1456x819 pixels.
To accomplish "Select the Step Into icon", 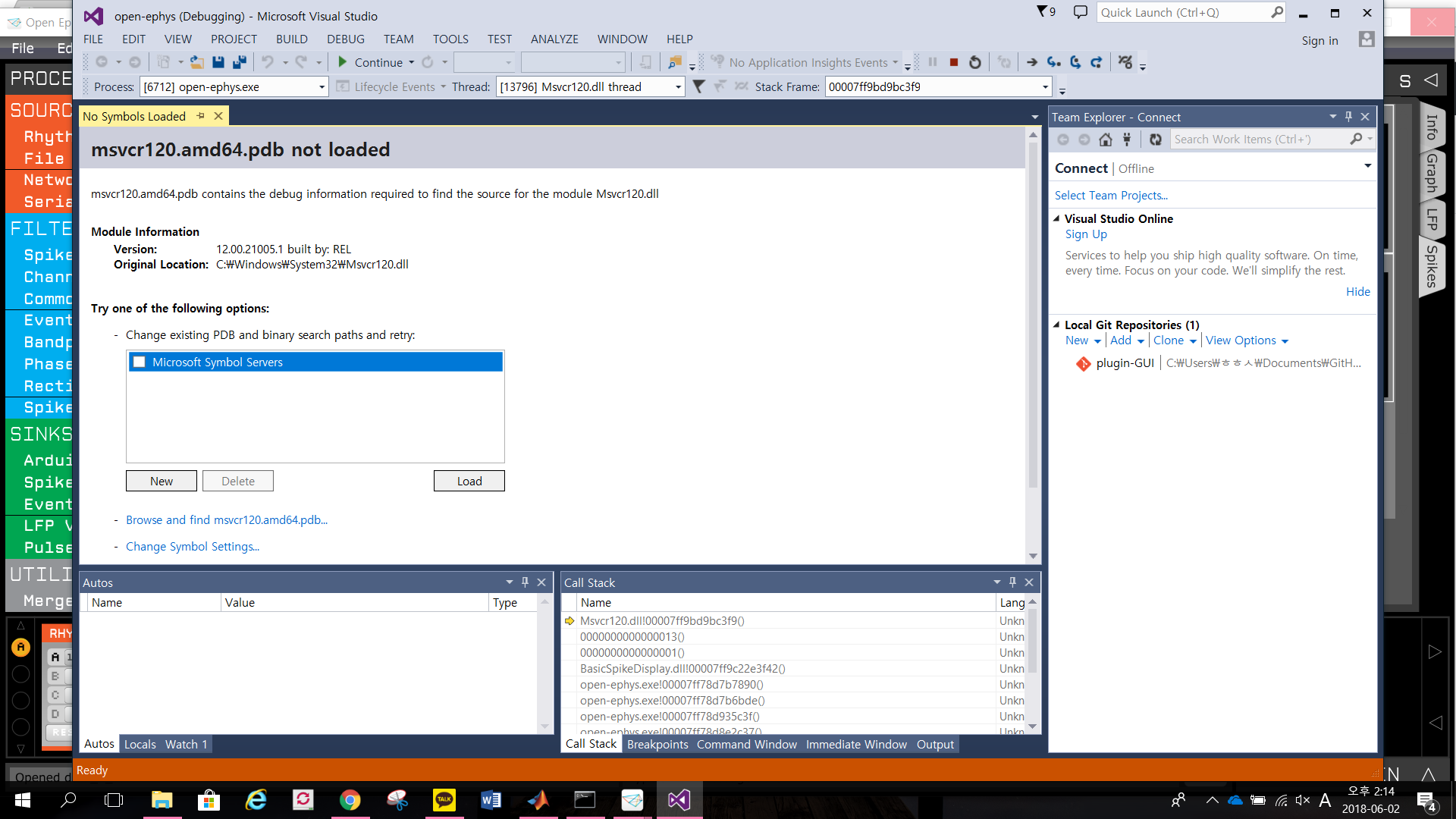I will (x=1053, y=62).
